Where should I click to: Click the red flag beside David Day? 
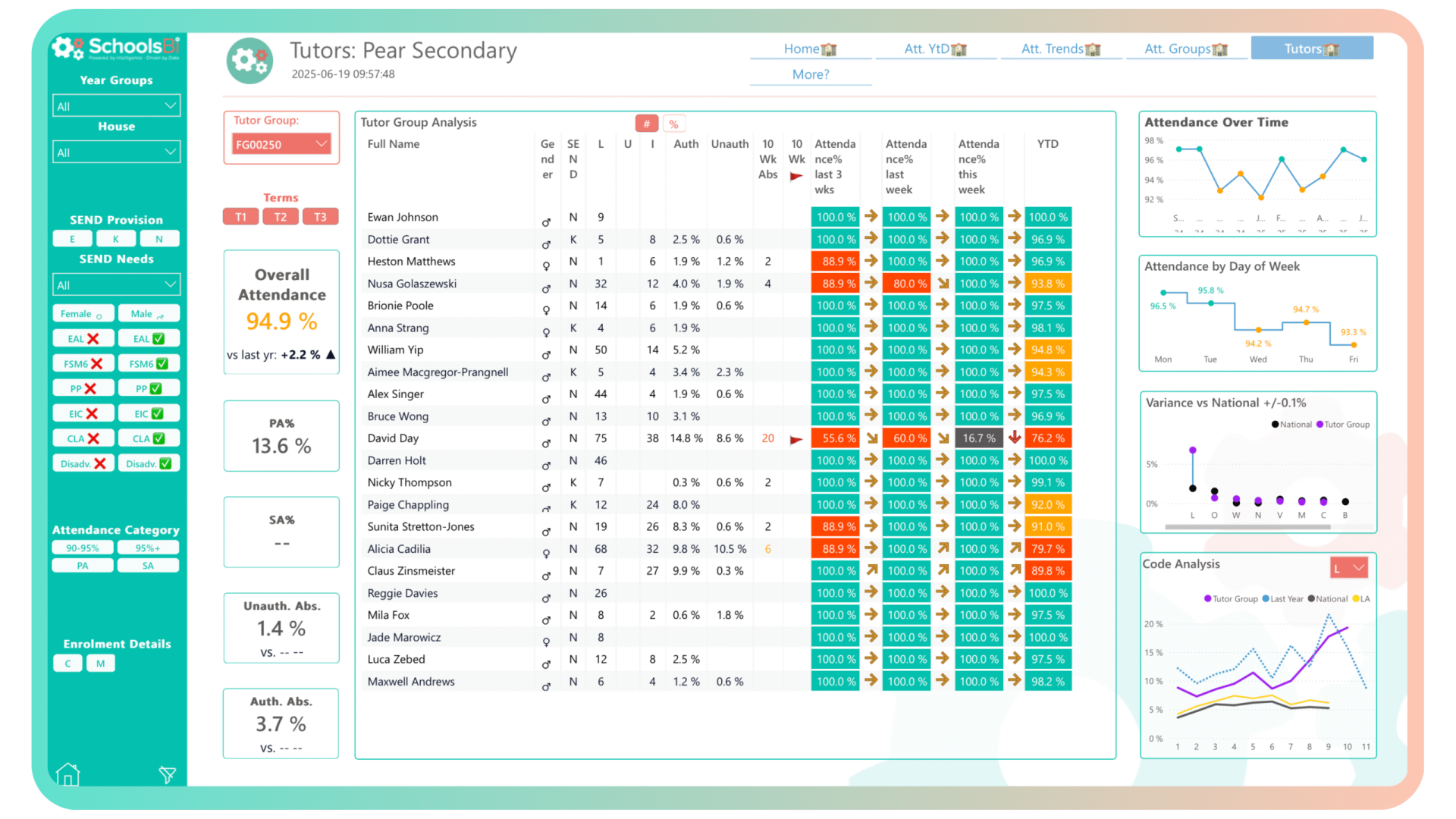(x=795, y=439)
